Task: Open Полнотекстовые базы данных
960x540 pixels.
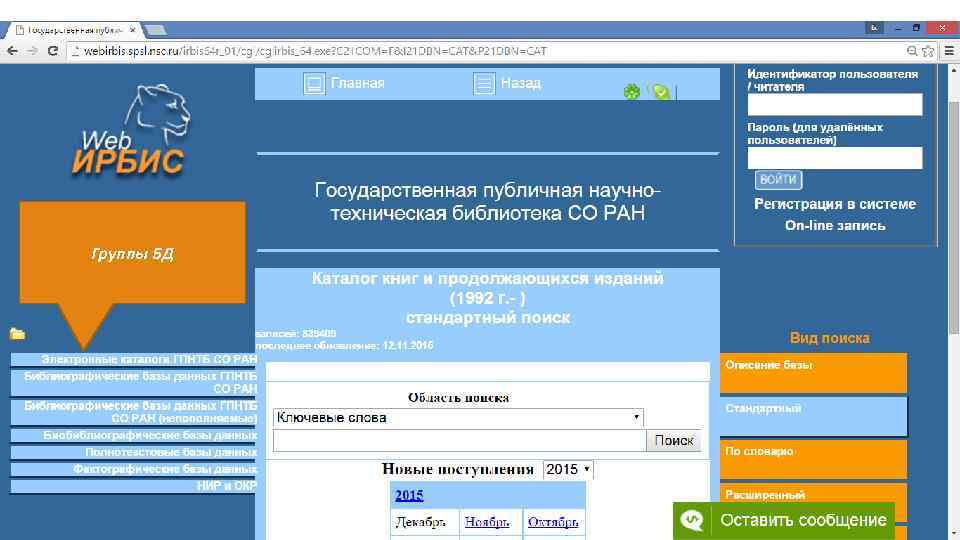Action: point(133,452)
